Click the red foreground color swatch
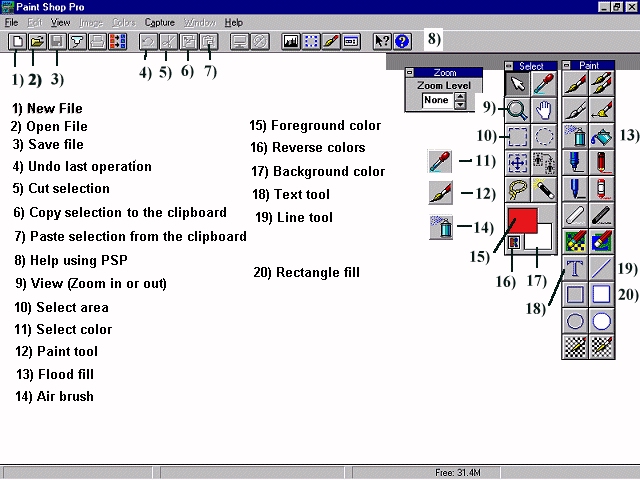 (x=522, y=220)
